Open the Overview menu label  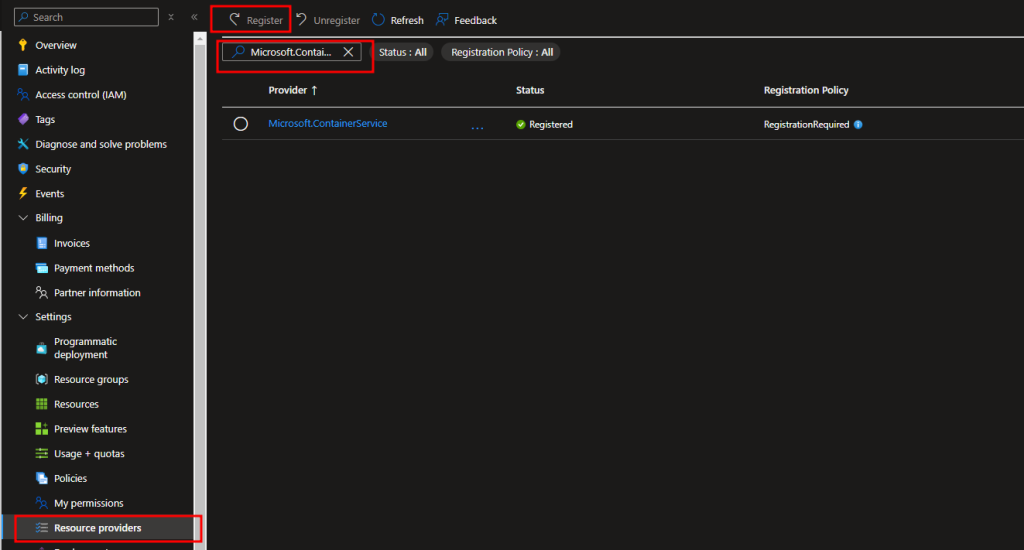pos(56,45)
